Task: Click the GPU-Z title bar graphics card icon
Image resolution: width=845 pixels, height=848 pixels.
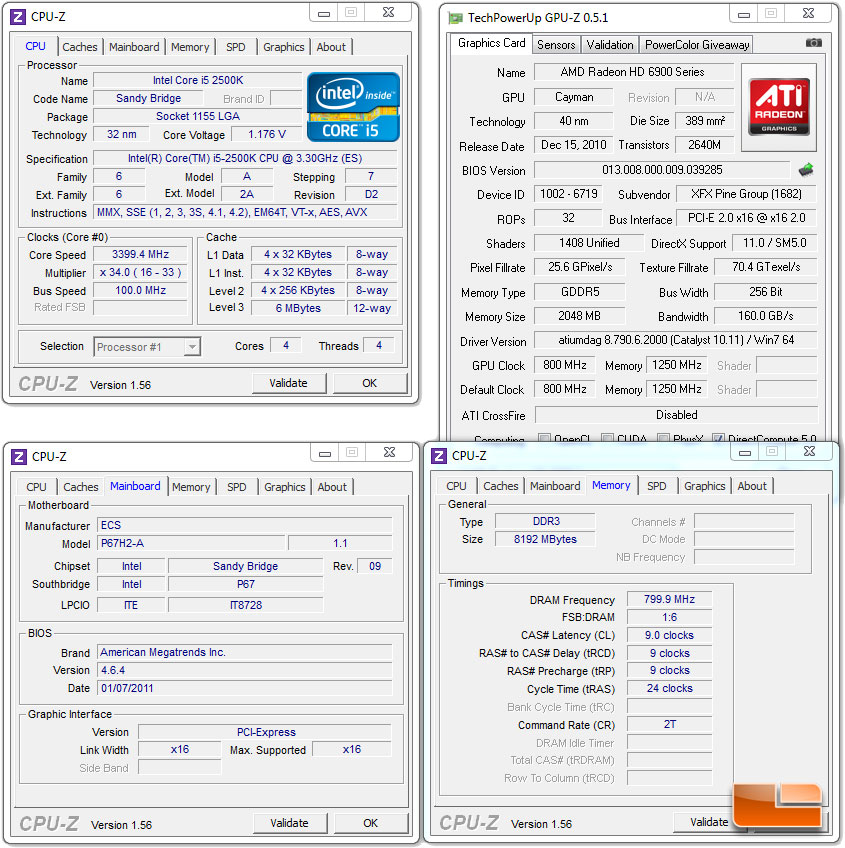Action: pos(455,18)
